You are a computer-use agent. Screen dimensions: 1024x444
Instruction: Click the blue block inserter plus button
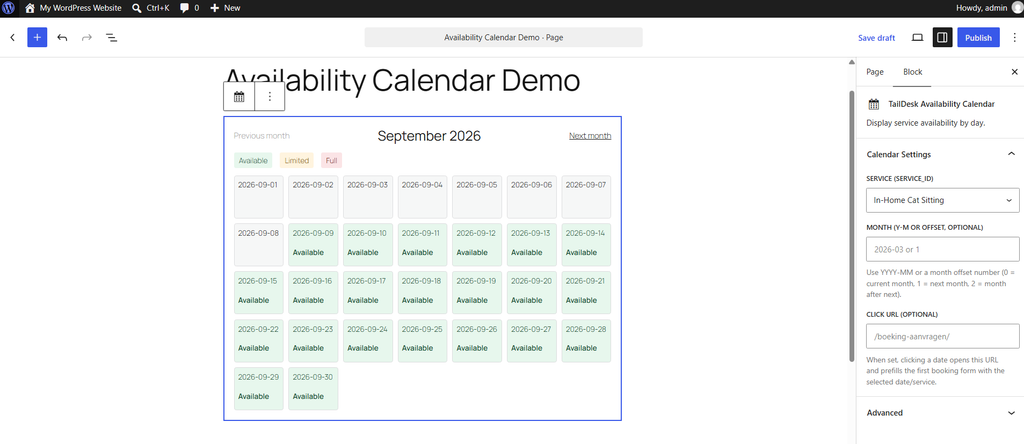pyautogui.click(x=37, y=37)
